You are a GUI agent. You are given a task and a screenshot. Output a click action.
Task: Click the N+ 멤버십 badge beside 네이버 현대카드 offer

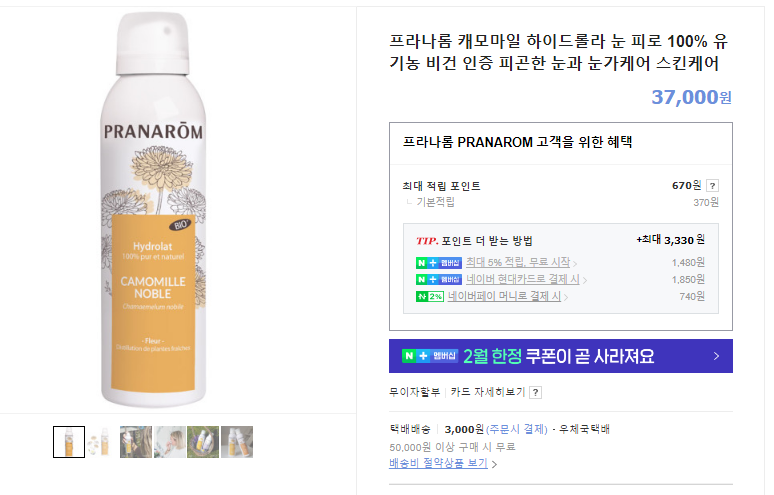click(439, 280)
